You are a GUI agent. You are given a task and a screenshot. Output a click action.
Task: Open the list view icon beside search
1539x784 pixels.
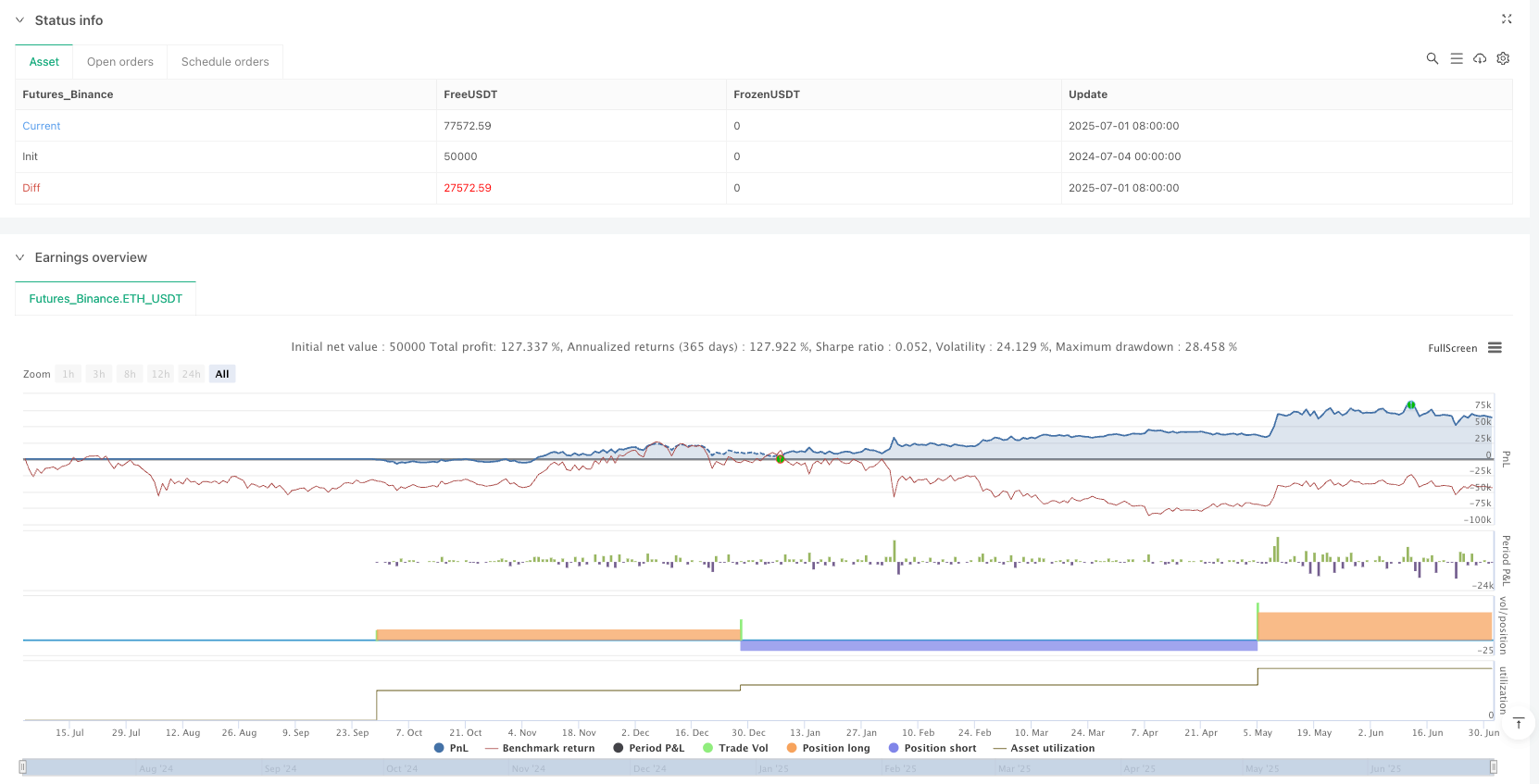point(1456,58)
